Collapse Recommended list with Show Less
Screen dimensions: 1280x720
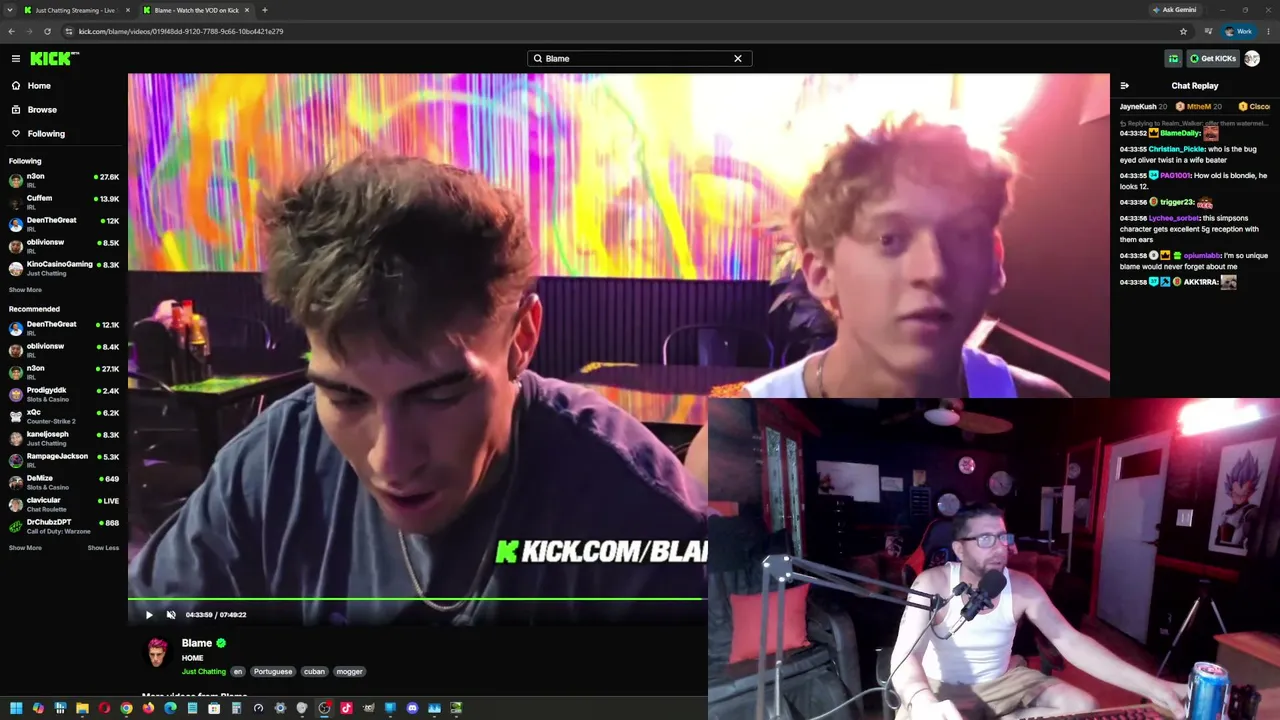pyautogui.click(x=103, y=548)
